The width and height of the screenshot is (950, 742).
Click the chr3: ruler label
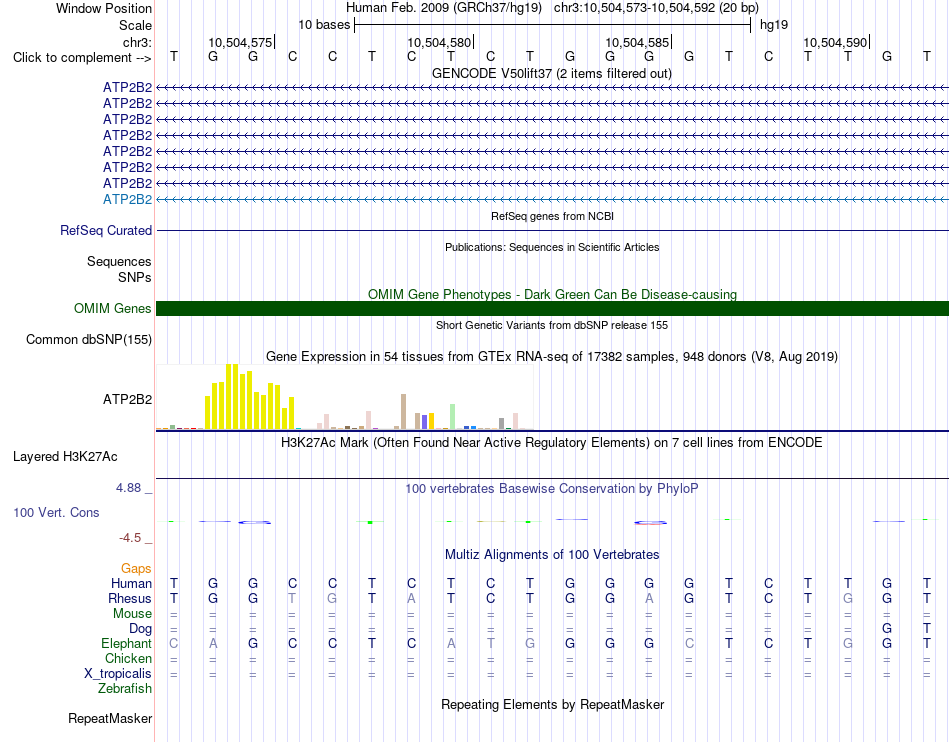pos(137,42)
